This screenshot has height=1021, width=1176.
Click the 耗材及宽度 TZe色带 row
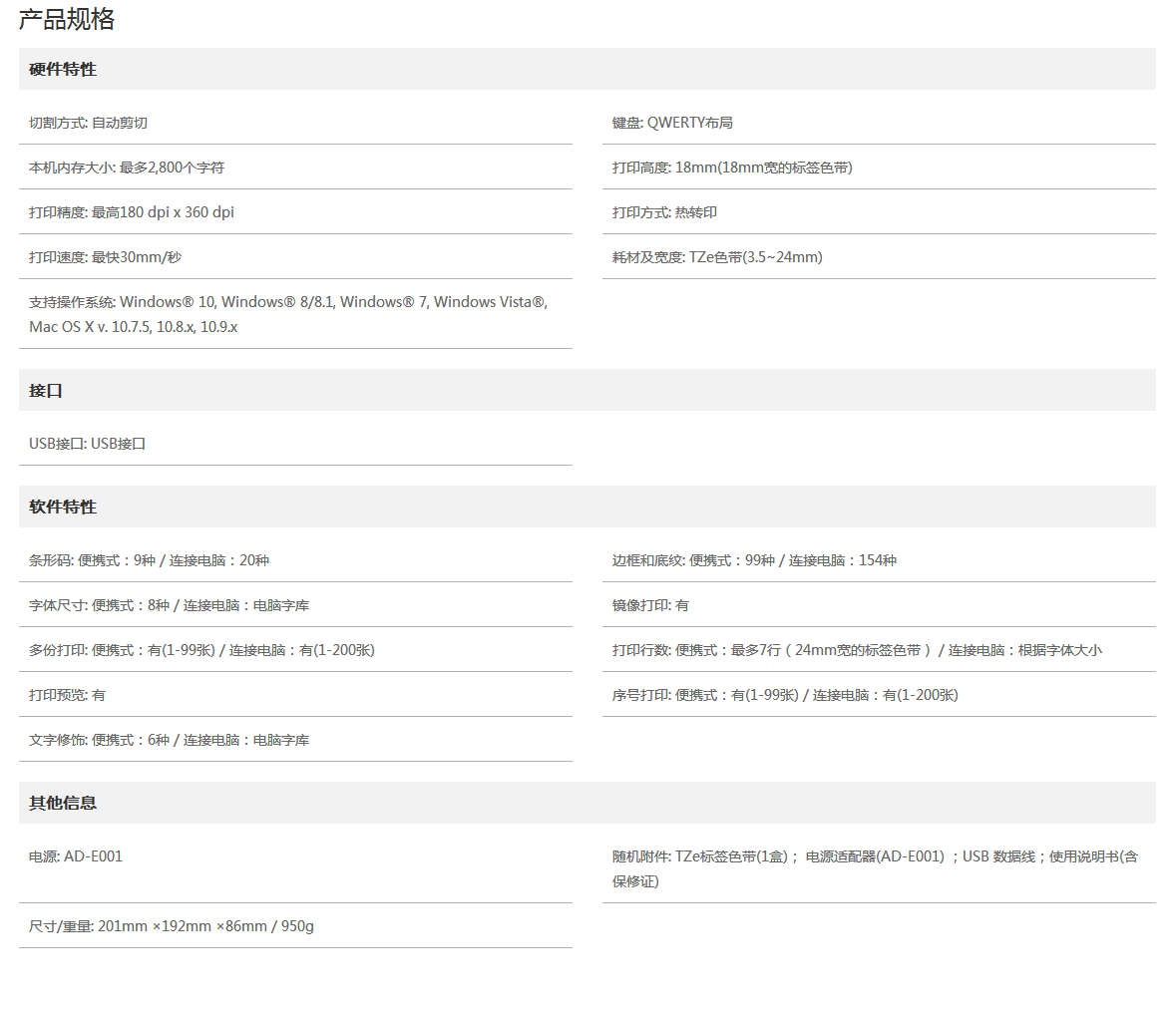717,257
